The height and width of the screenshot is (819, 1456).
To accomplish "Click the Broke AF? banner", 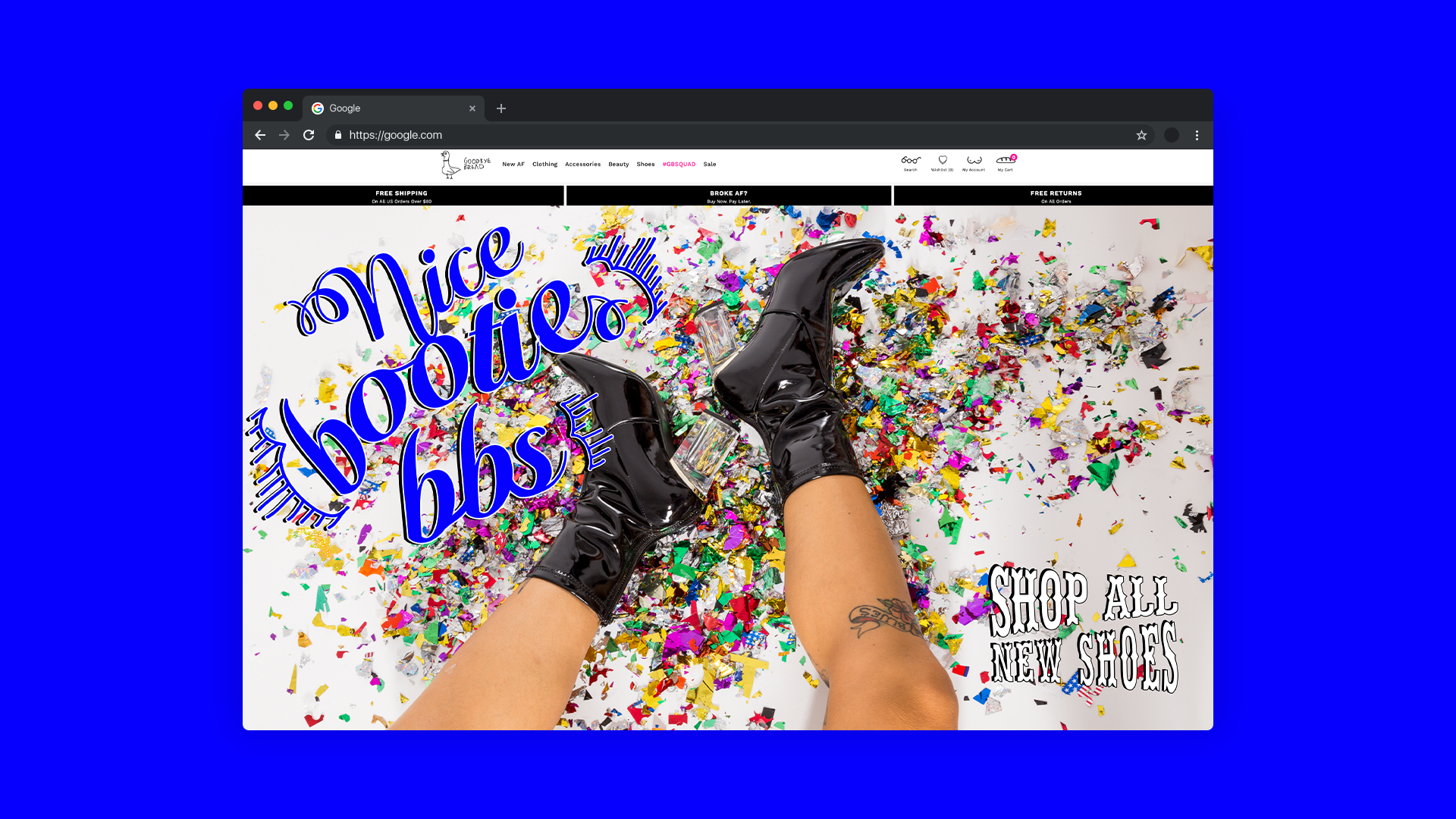I will coord(729,196).
